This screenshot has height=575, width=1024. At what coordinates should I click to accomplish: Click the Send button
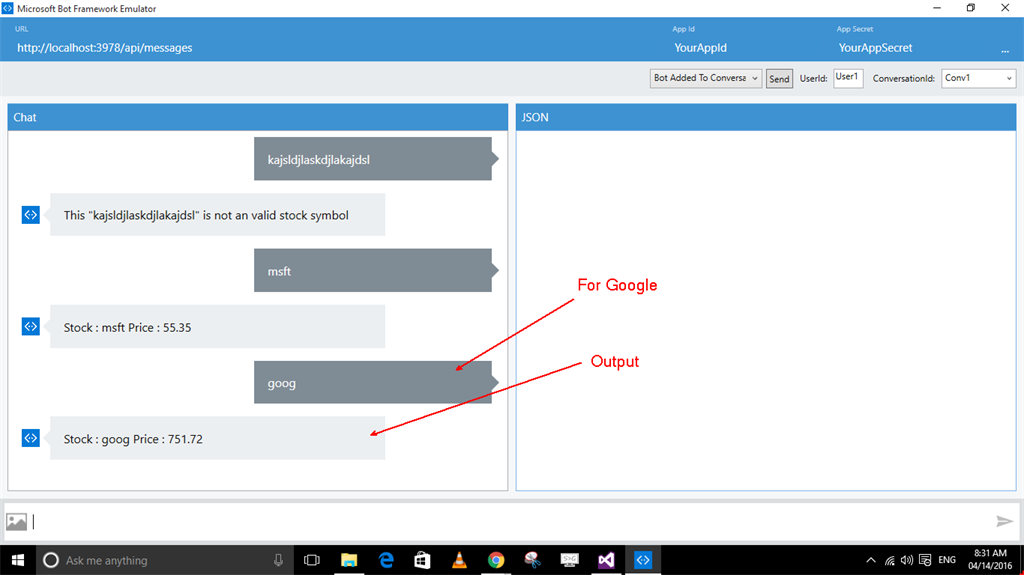point(779,78)
